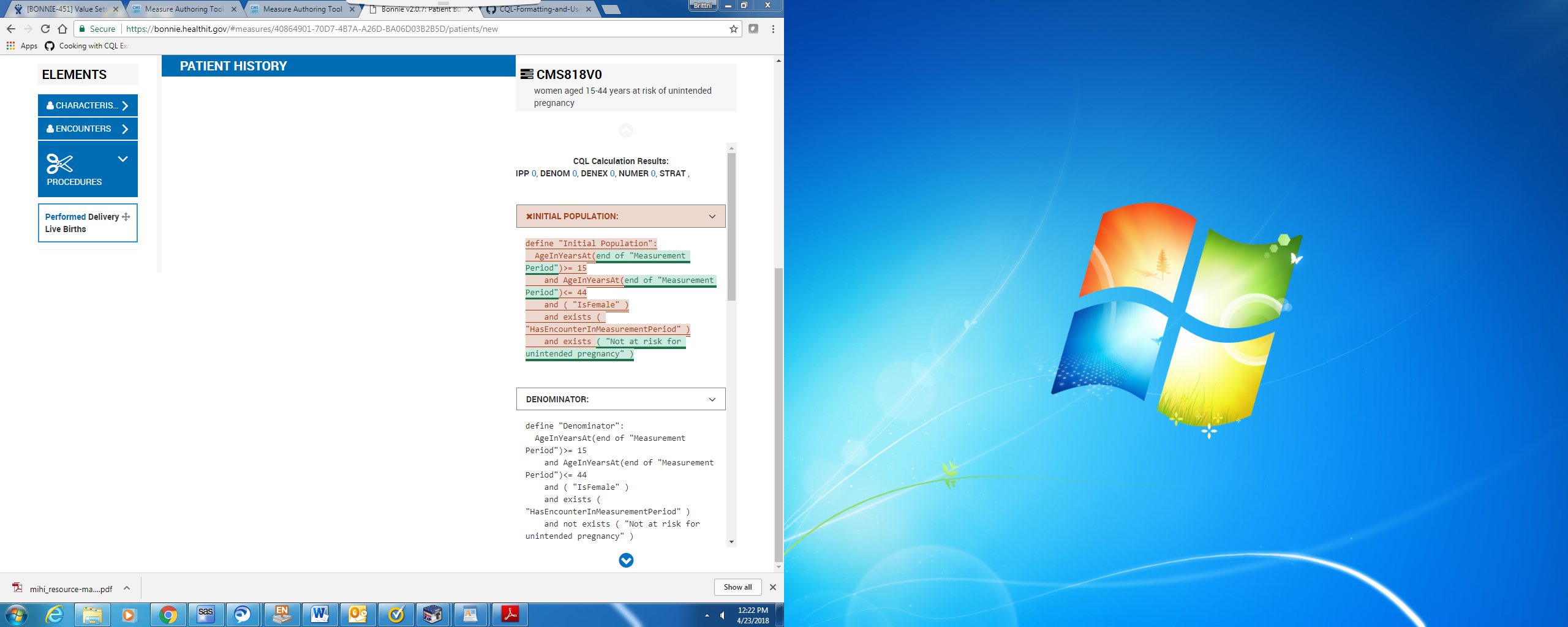Expand the Encounters elements category

(x=88, y=129)
